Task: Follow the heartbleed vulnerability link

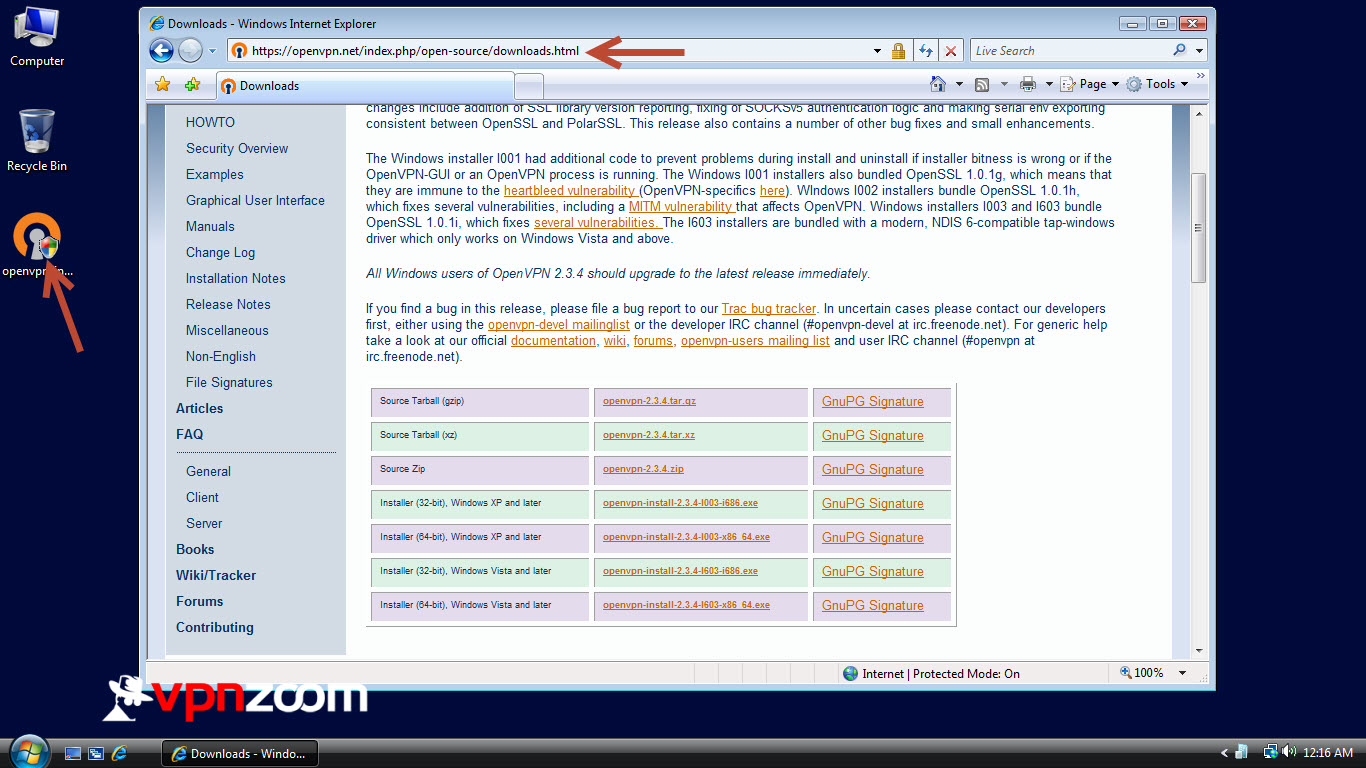Action: point(570,190)
